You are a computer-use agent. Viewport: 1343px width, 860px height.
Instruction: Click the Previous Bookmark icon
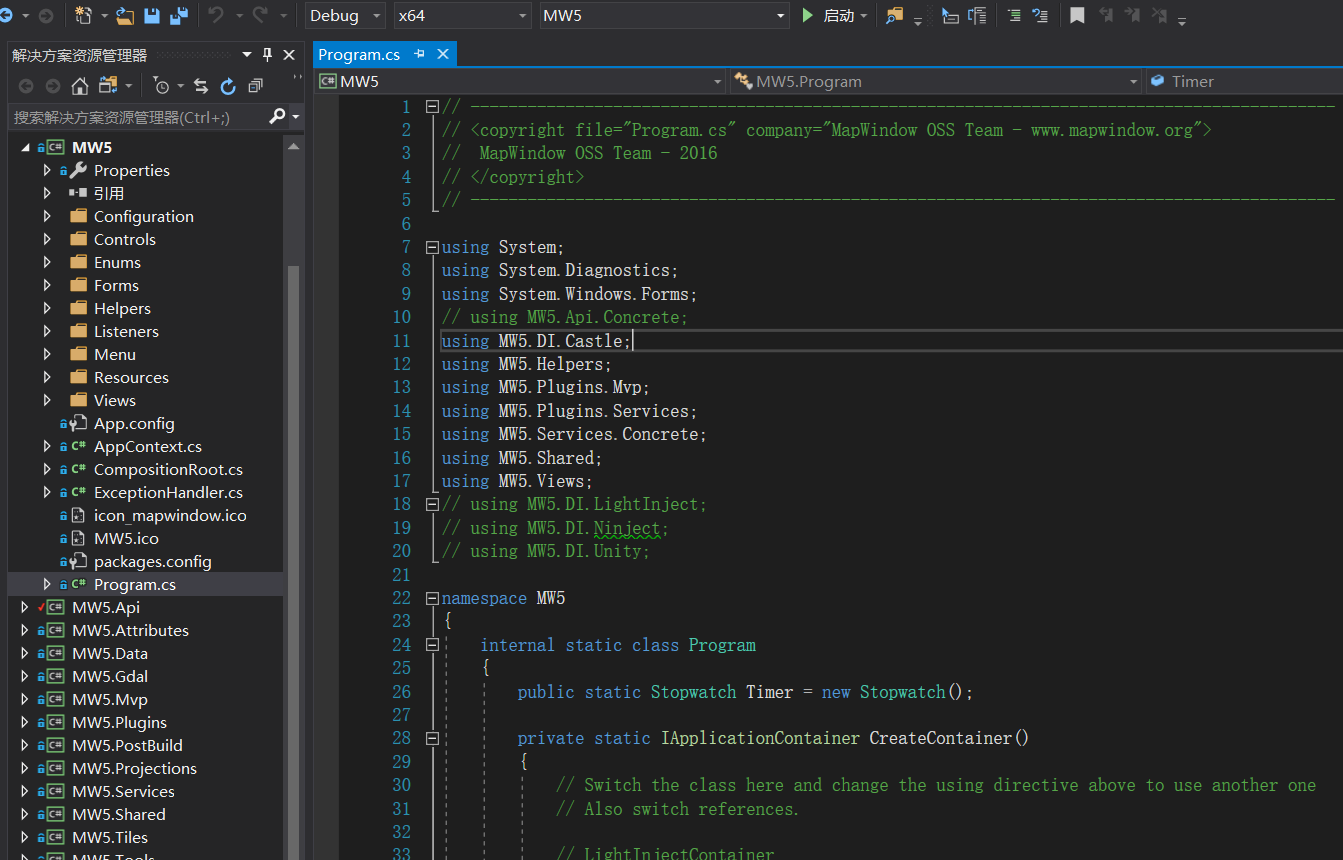point(1105,16)
